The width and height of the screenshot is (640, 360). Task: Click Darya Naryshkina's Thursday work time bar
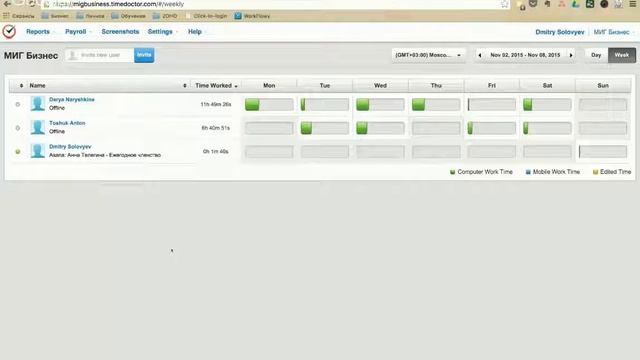click(436, 104)
